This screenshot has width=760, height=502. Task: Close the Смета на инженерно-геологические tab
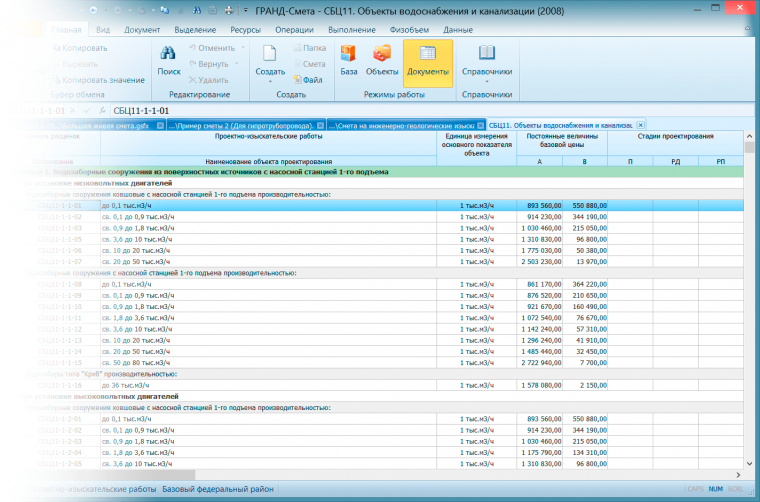coord(481,125)
